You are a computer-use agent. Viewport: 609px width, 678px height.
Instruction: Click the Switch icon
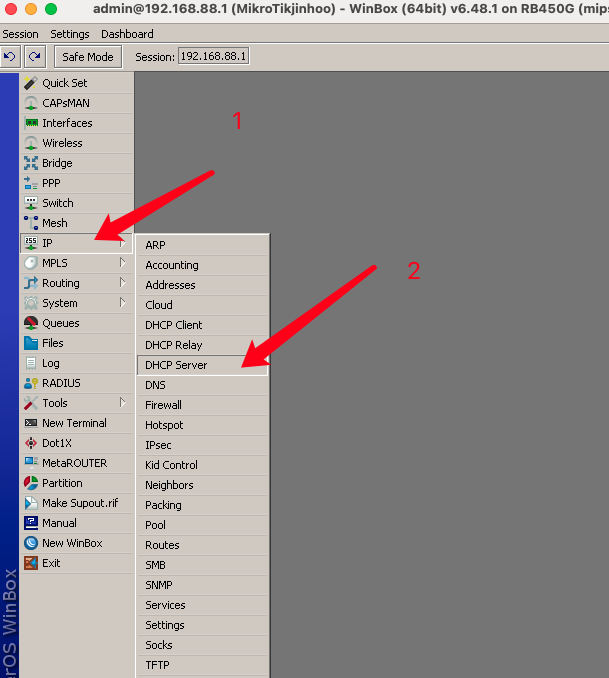(x=31, y=203)
